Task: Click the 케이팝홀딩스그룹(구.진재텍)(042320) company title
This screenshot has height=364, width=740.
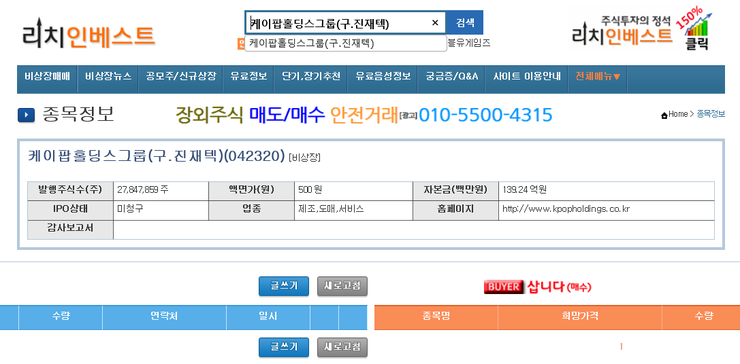Action: (156, 156)
